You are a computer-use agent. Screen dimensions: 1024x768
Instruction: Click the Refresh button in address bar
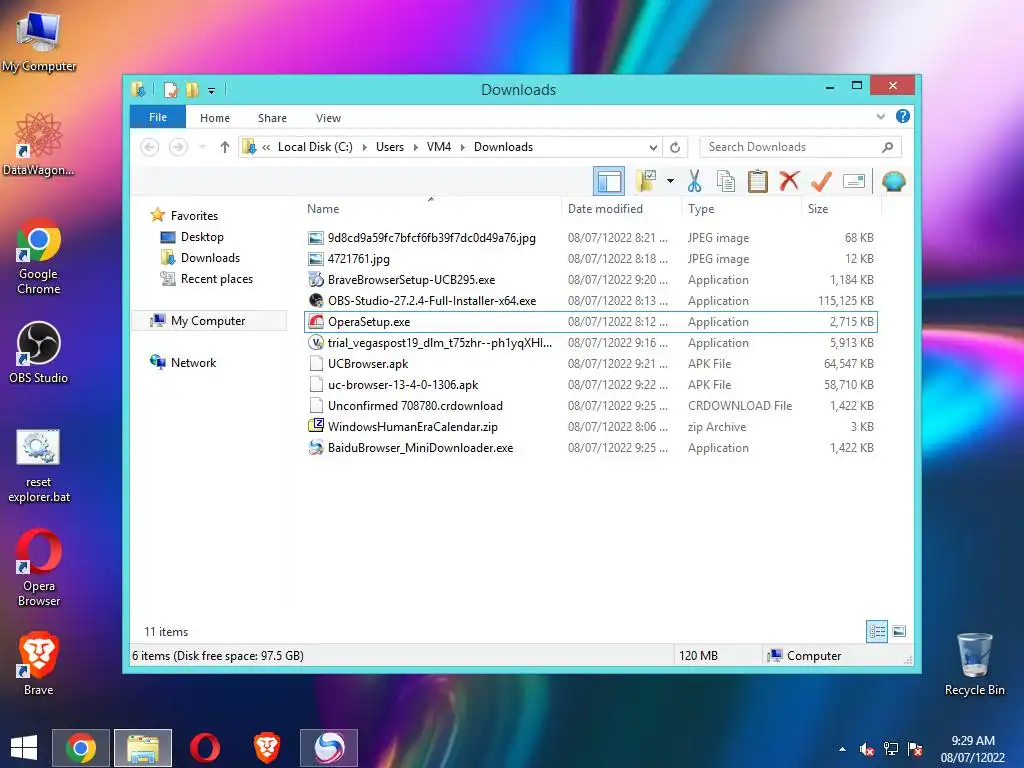(x=675, y=147)
